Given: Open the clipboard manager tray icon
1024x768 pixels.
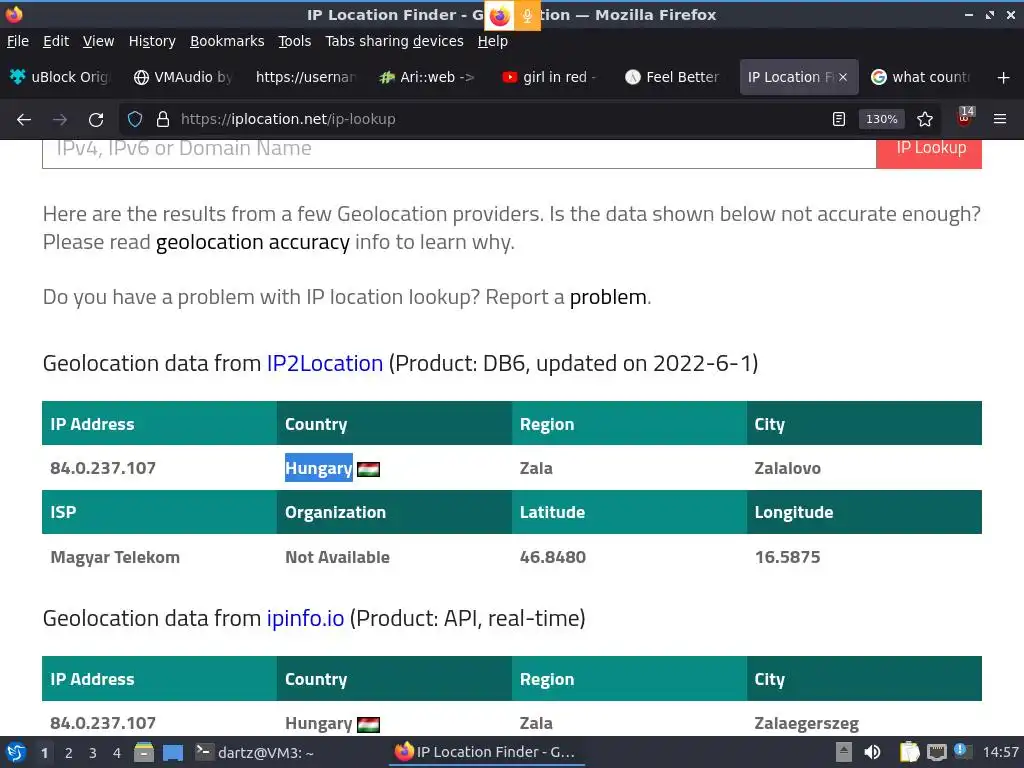Looking at the screenshot, I should [908, 752].
